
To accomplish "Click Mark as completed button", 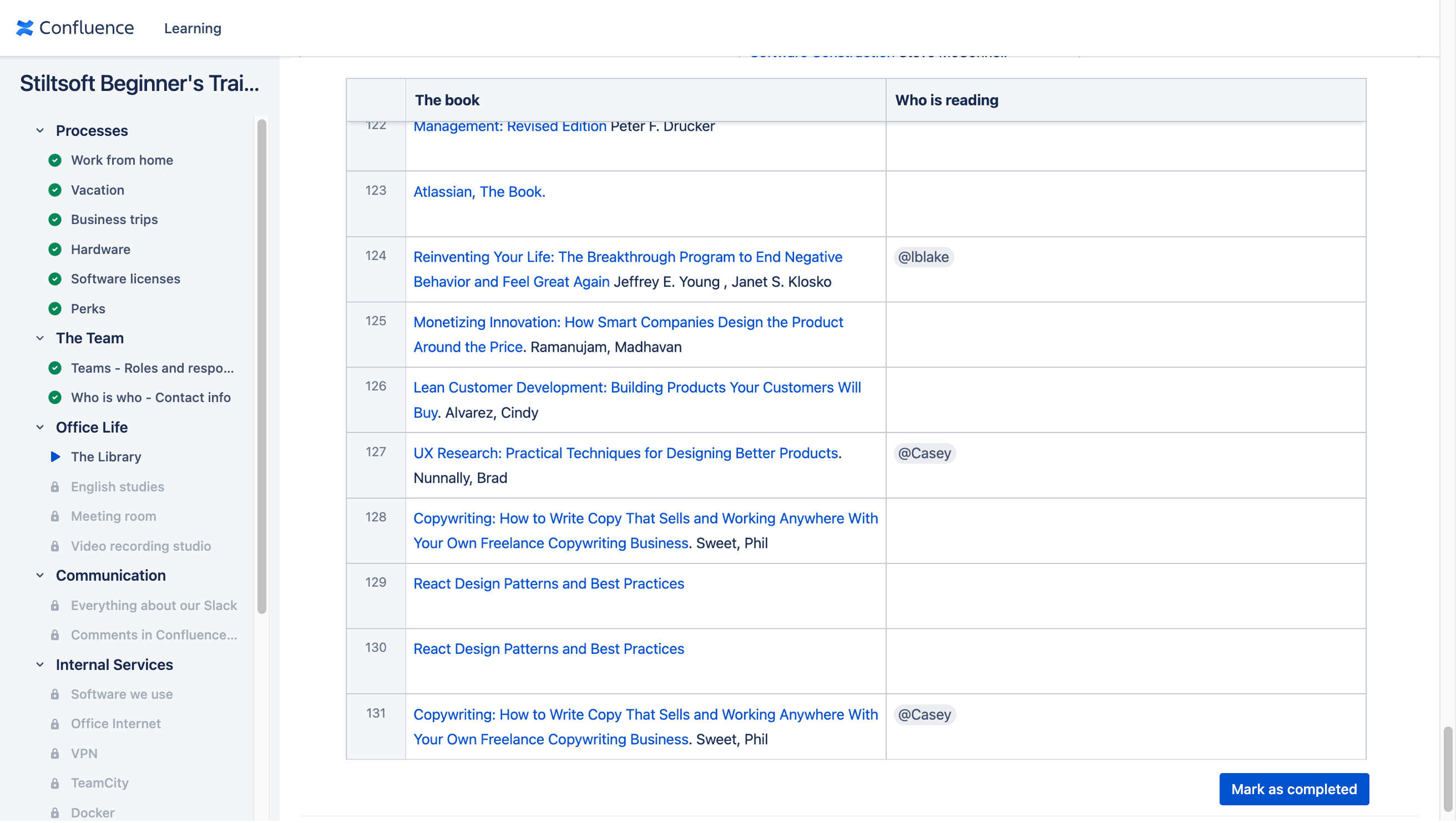I will pyautogui.click(x=1294, y=789).
